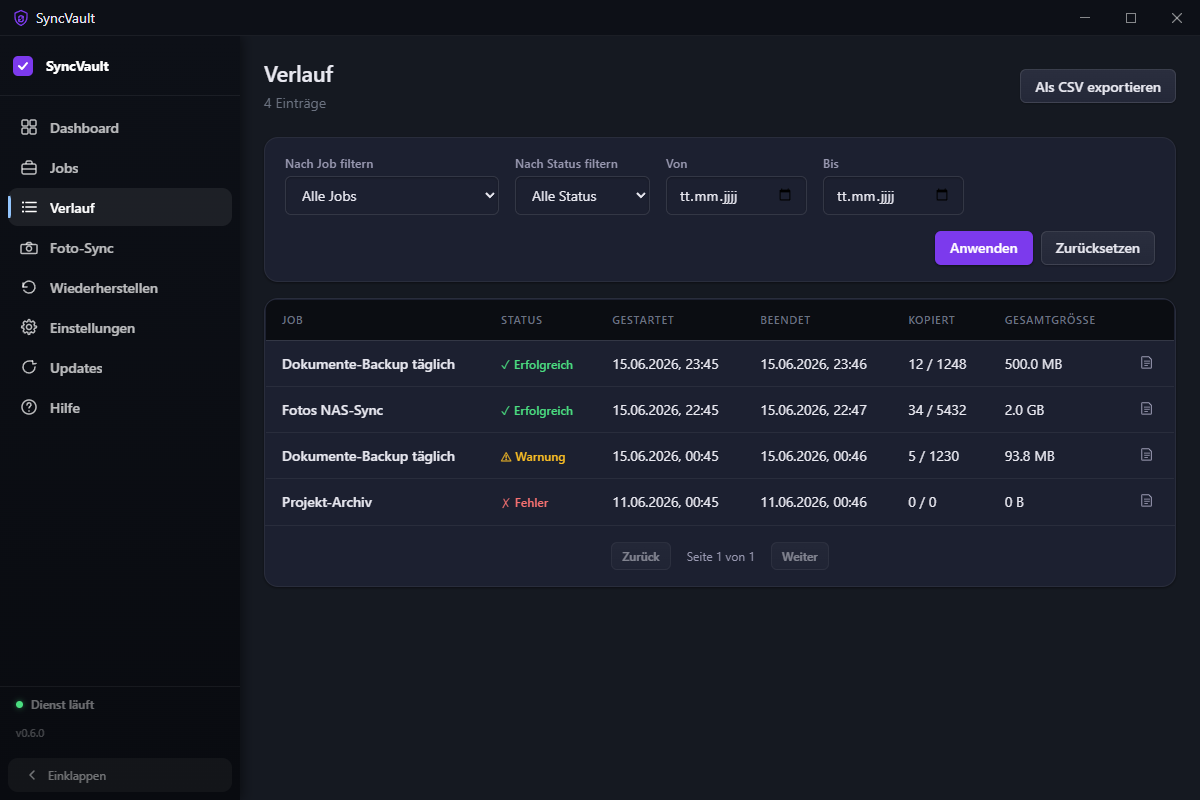Open the Alle Jobs filter dropdown
The image size is (1200, 800).
(x=392, y=196)
